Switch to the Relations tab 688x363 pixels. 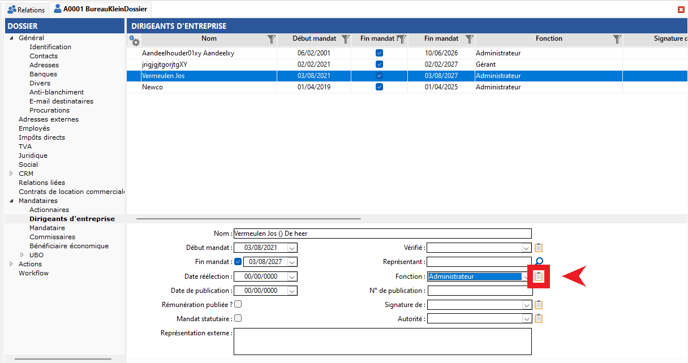[26, 9]
